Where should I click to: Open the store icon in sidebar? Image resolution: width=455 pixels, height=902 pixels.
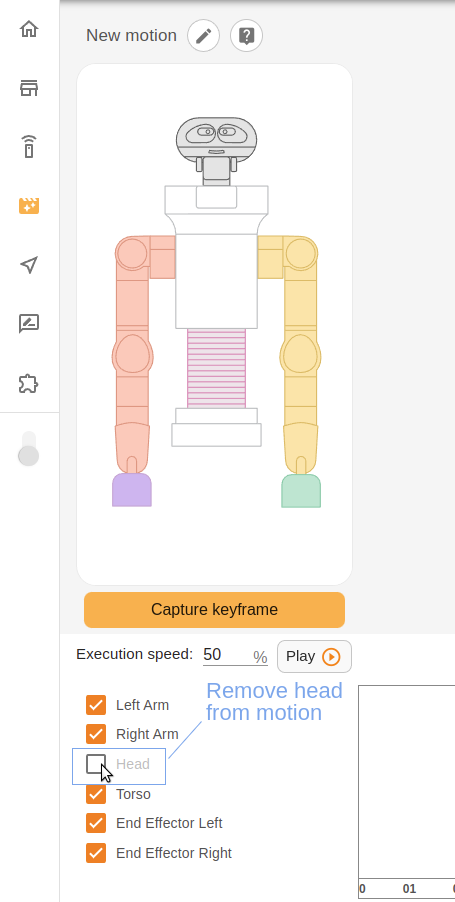(x=29, y=88)
